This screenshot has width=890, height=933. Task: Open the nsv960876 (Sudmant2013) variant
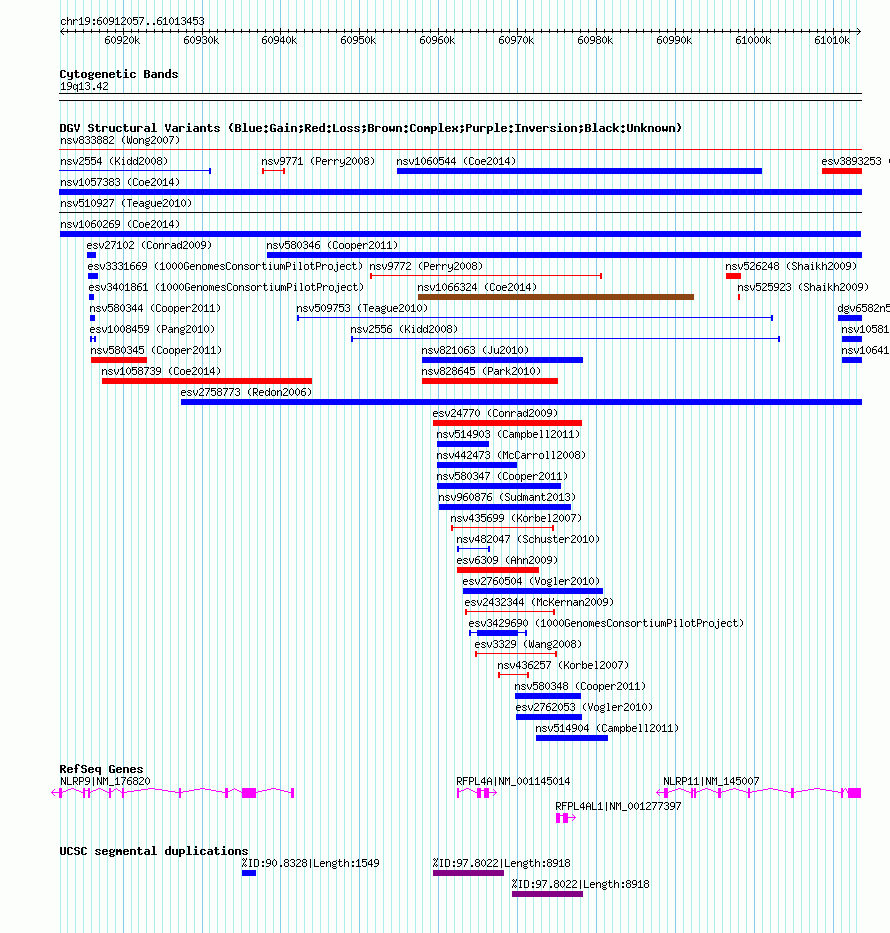click(x=507, y=497)
